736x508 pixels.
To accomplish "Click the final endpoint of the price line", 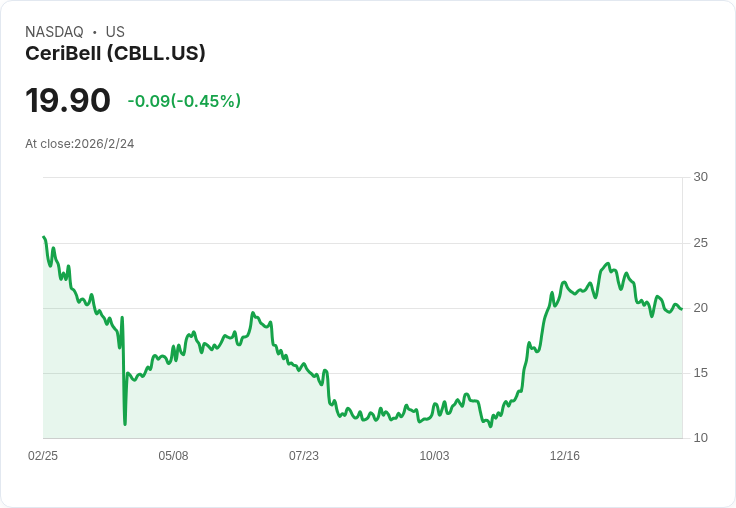I will 682,309.
